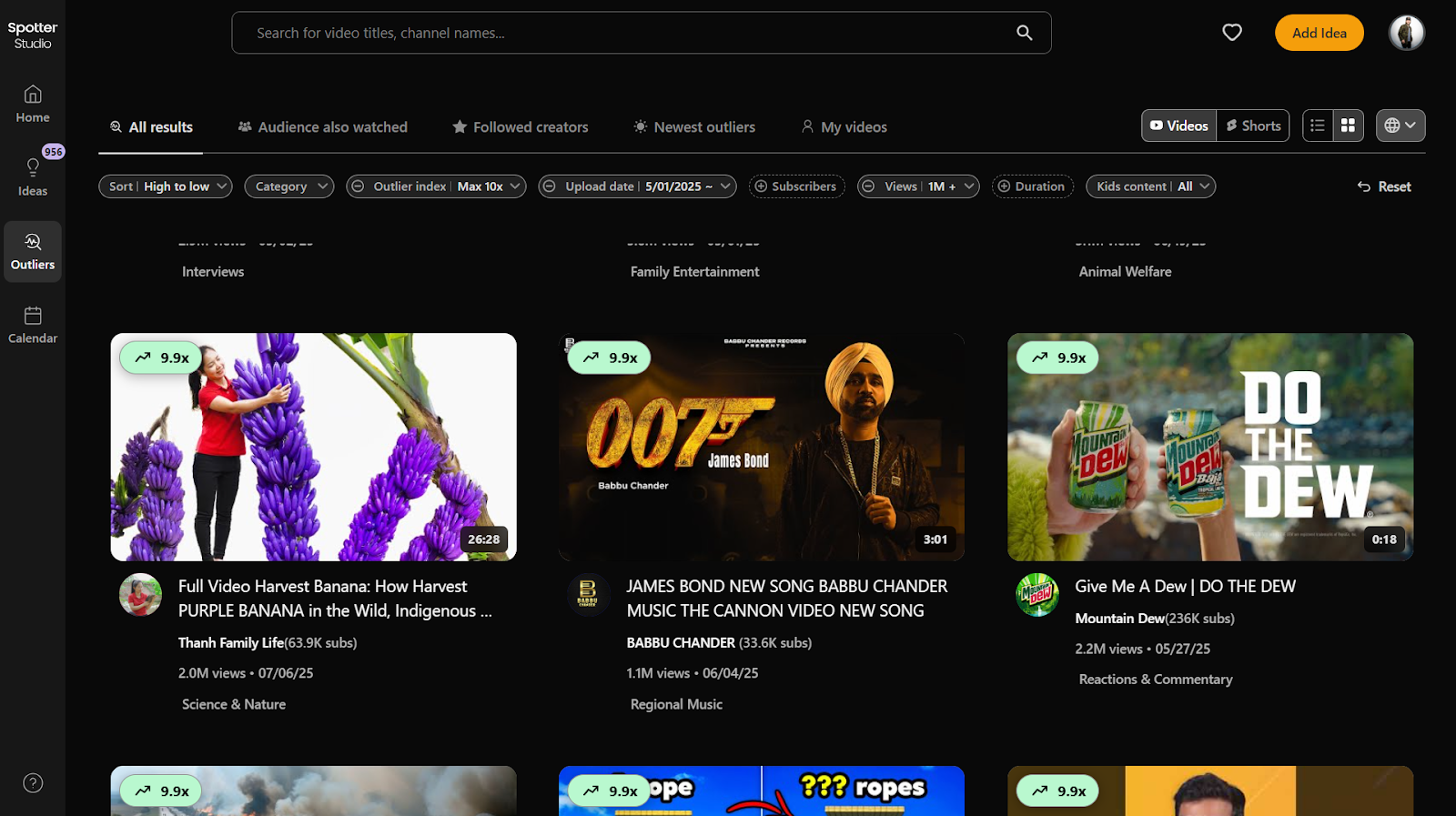Switch to Newest outliers tab
This screenshot has width=1456, height=816.
click(x=694, y=127)
